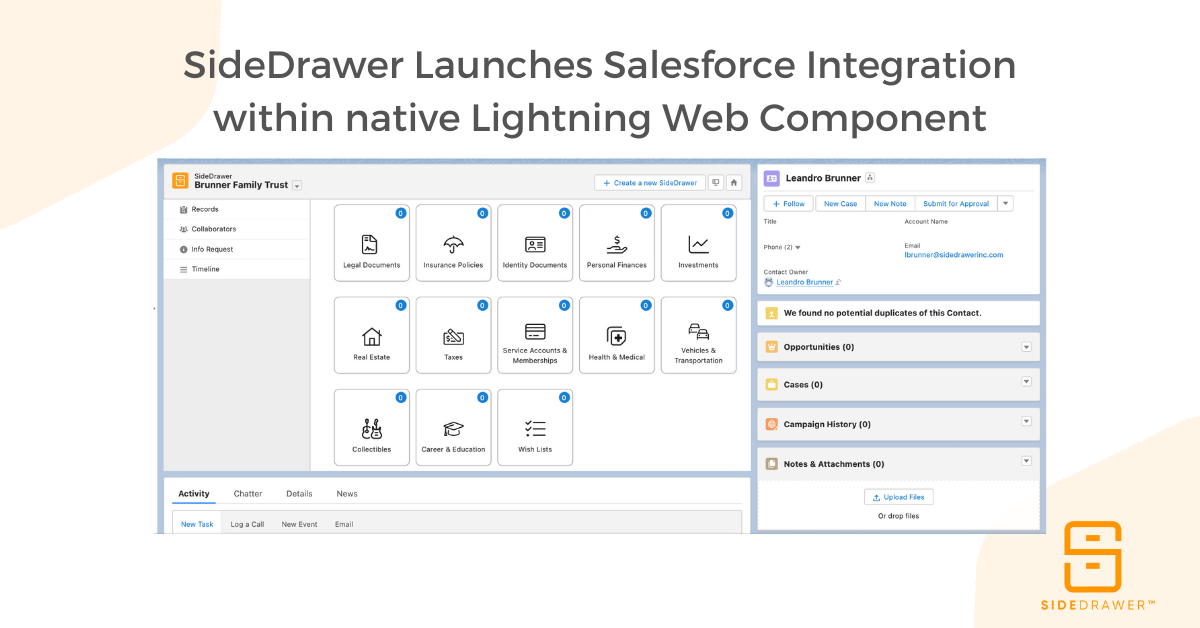Select the Health & Medical tile

[x=616, y=335]
